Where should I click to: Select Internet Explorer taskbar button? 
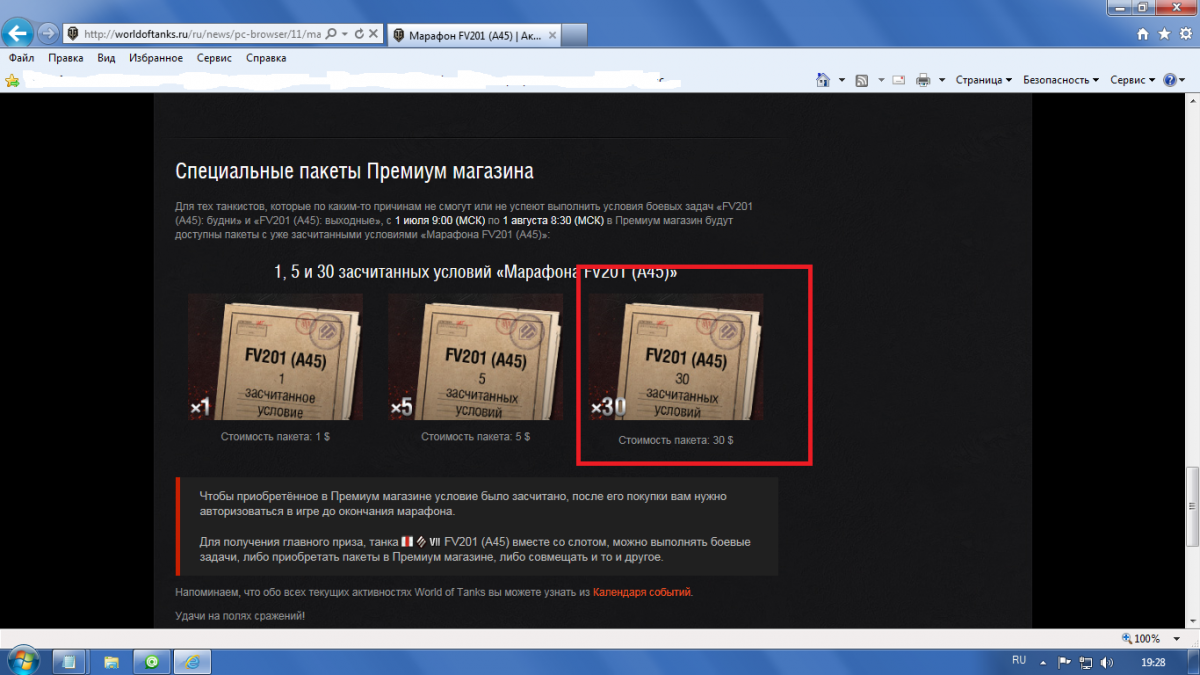(x=193, y=661)
